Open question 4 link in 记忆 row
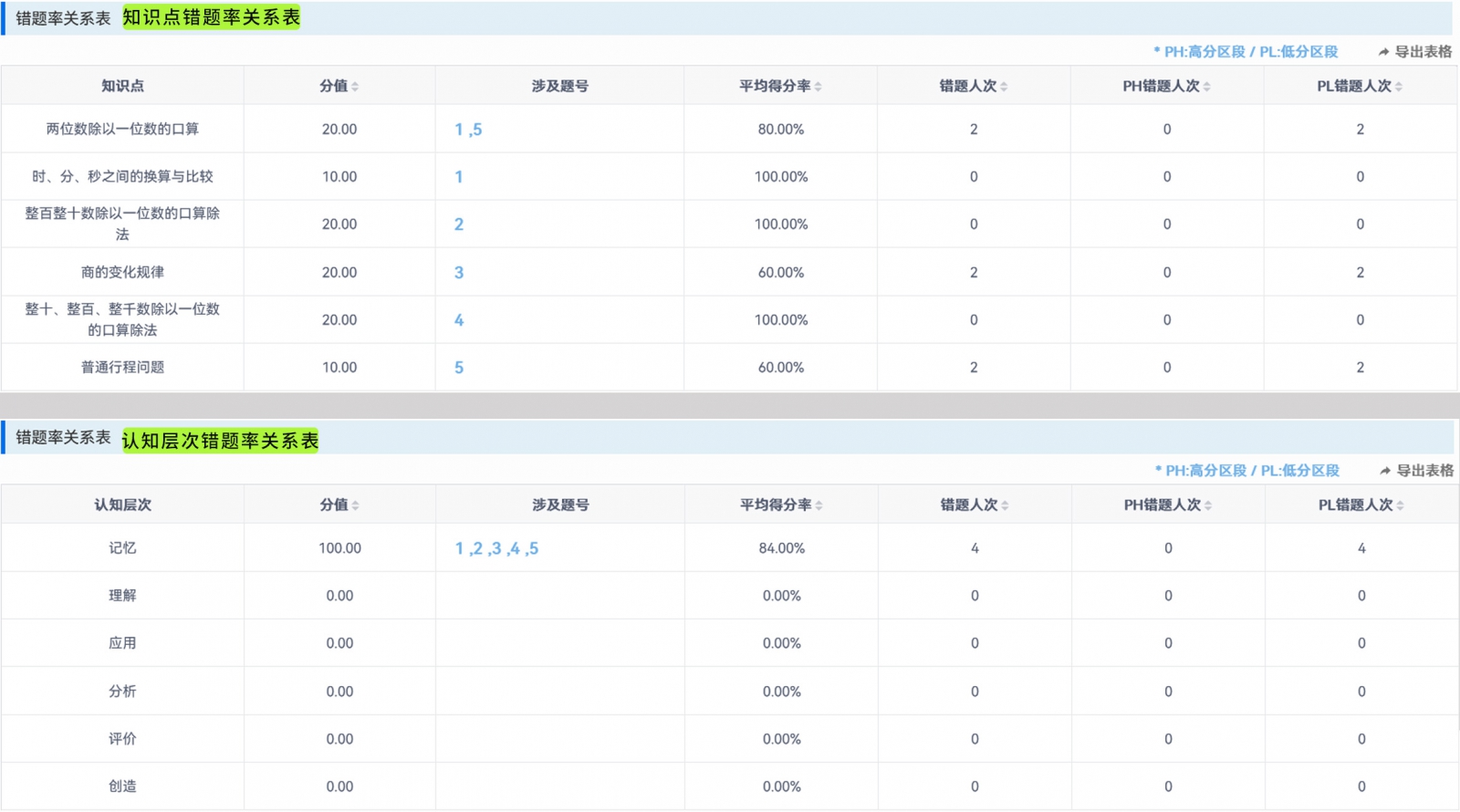Screen dimensions: 1460x812 pyautogui.click(x=515, y=548)
